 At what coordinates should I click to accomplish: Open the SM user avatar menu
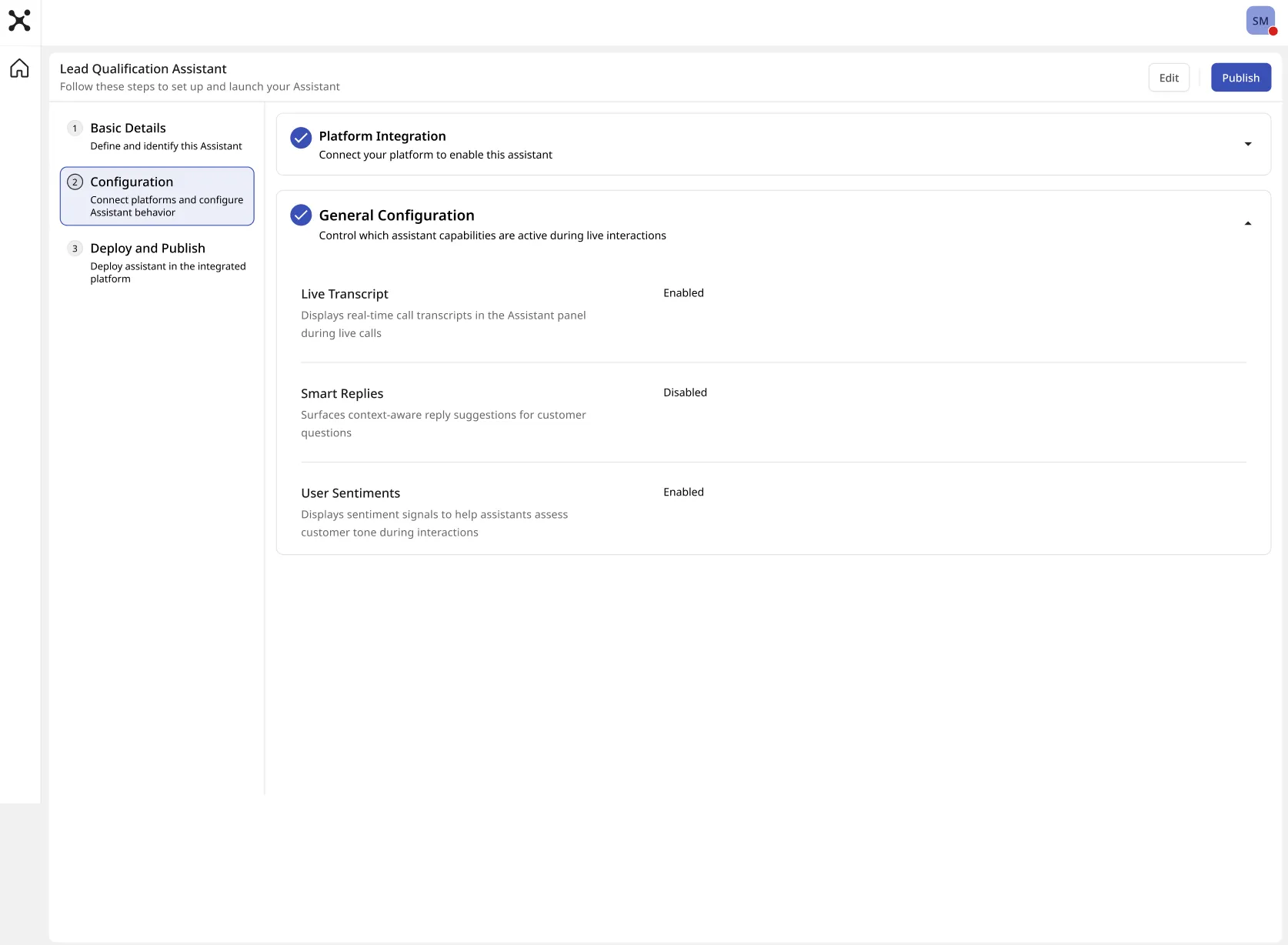(1260, 21)
